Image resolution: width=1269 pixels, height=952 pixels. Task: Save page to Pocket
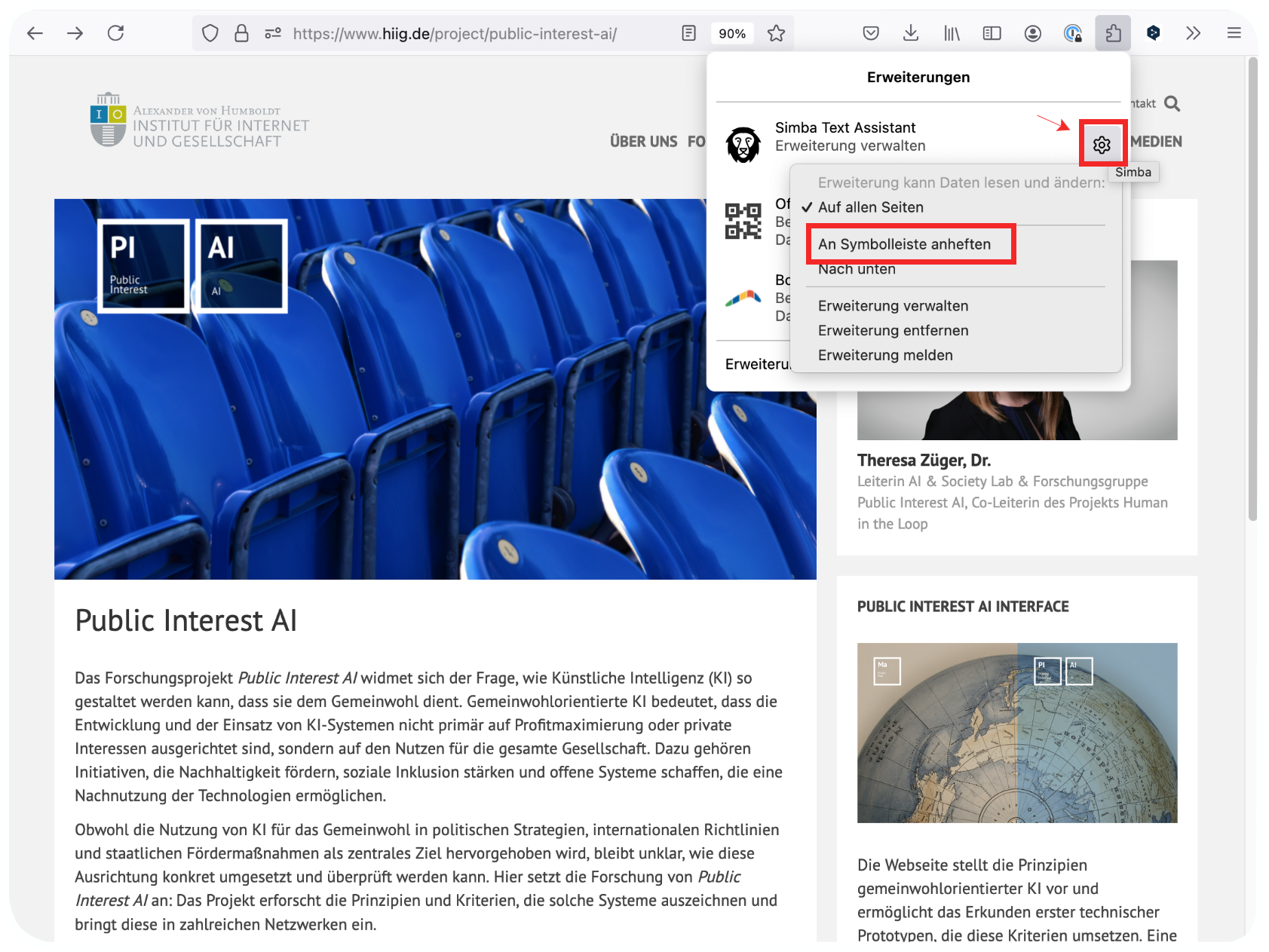pyautogui.click(x=871, y=33)
